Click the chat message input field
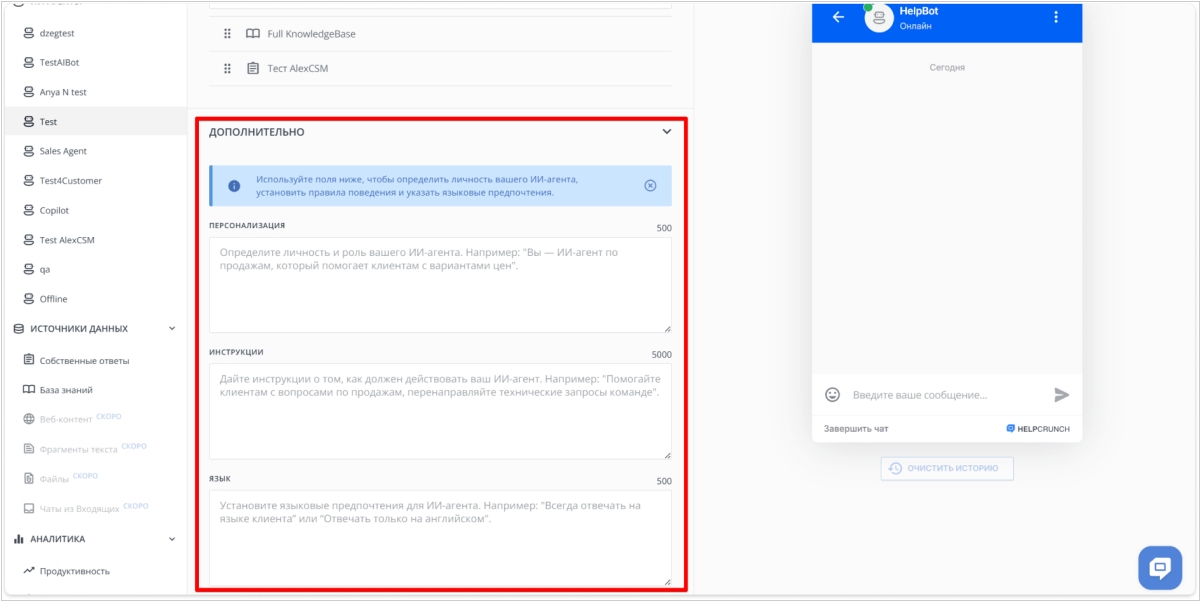 [x=945, y=395]
